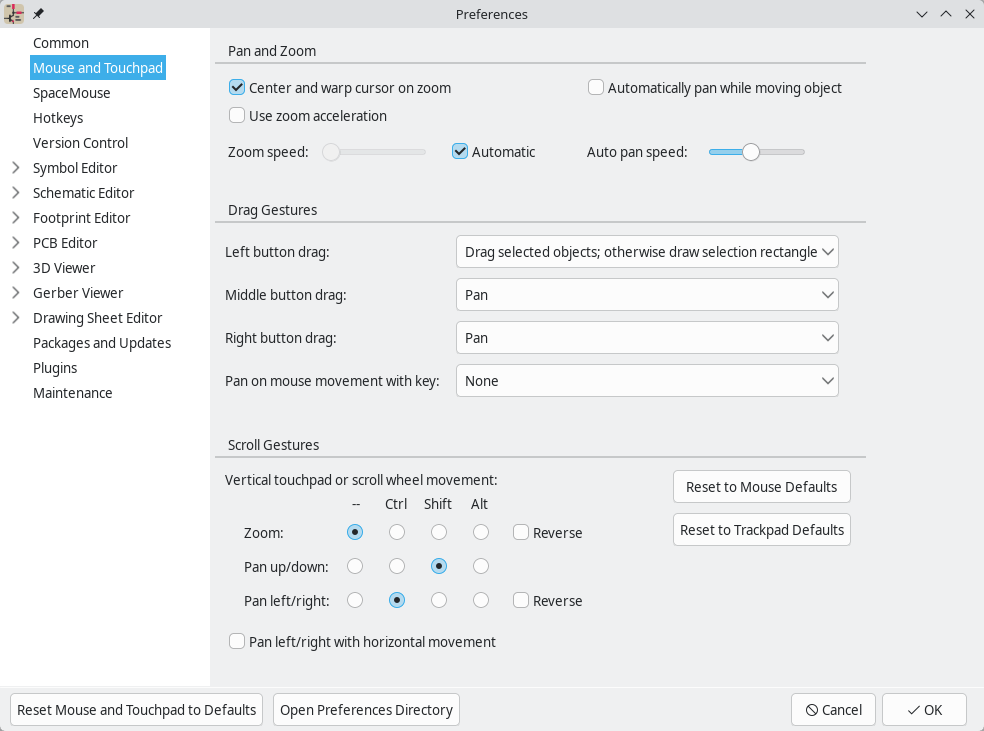The width and height of the screenshot is (984, 731).
Task: Enable Reverse for the Zoom scroll gesture
Action: 520,532
